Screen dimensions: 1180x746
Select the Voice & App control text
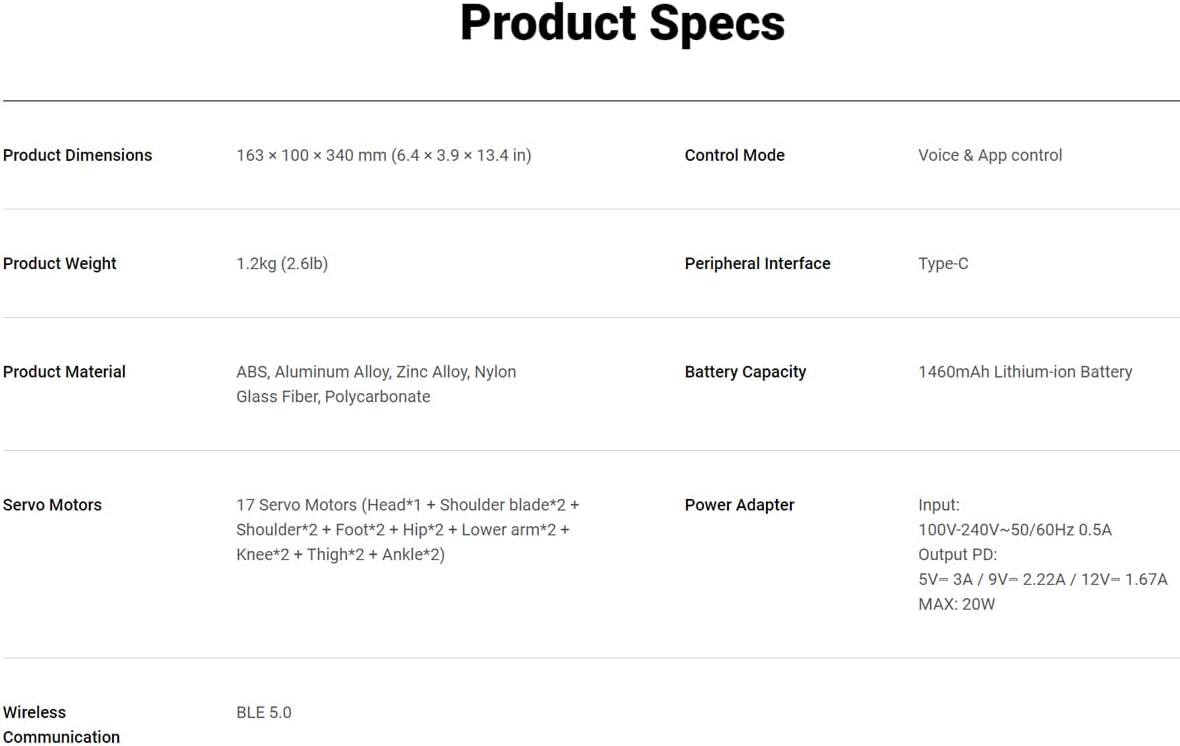click(x=989, y=155)
